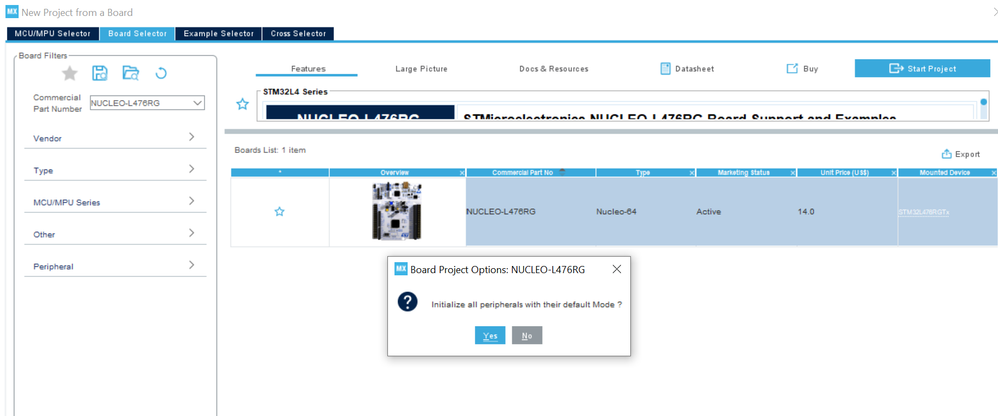This screenshot has height=416, width=998.
Task: Switch to MCU/MPU Selector tab
Action: 53,34
